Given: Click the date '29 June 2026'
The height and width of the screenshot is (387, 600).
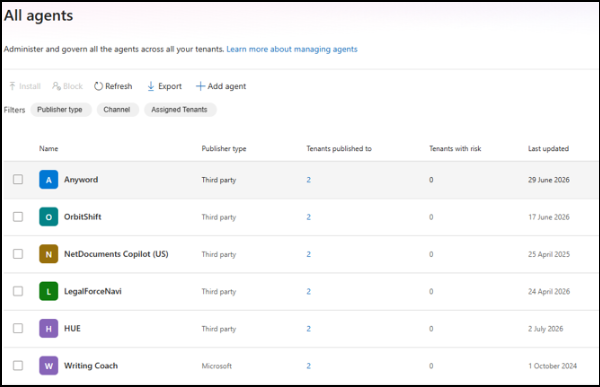Looking at the screenshot, I should [549, 180].
